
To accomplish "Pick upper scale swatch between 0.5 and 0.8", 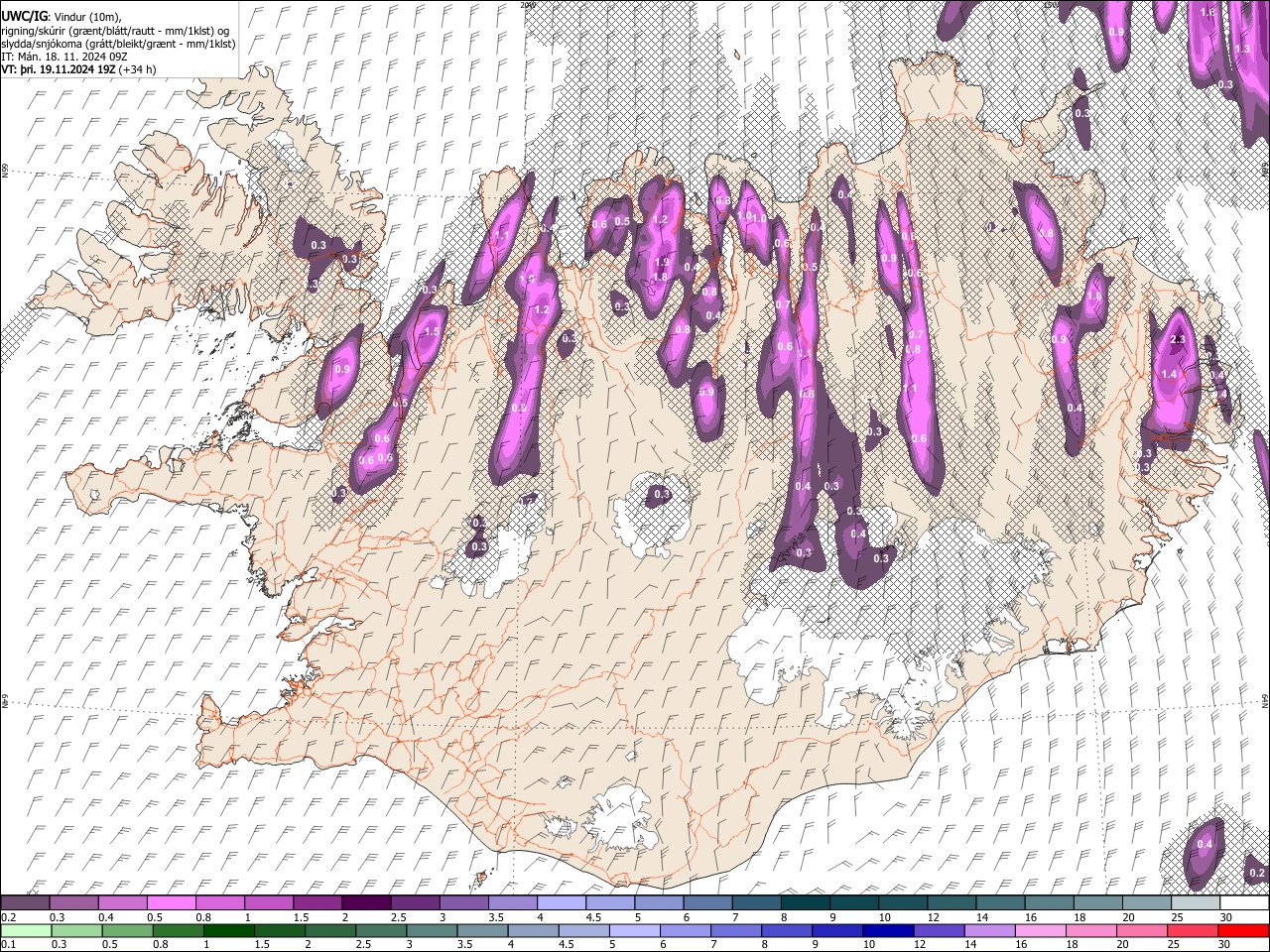I will point(171,903).
